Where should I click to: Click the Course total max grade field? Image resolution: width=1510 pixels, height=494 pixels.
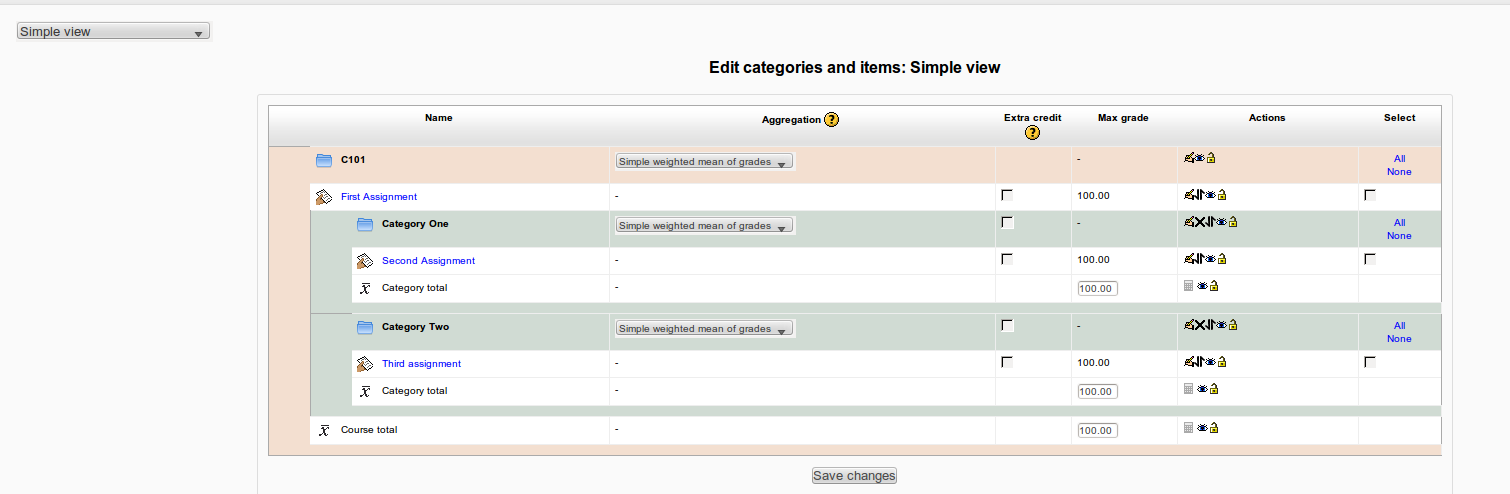(1098, 430)
